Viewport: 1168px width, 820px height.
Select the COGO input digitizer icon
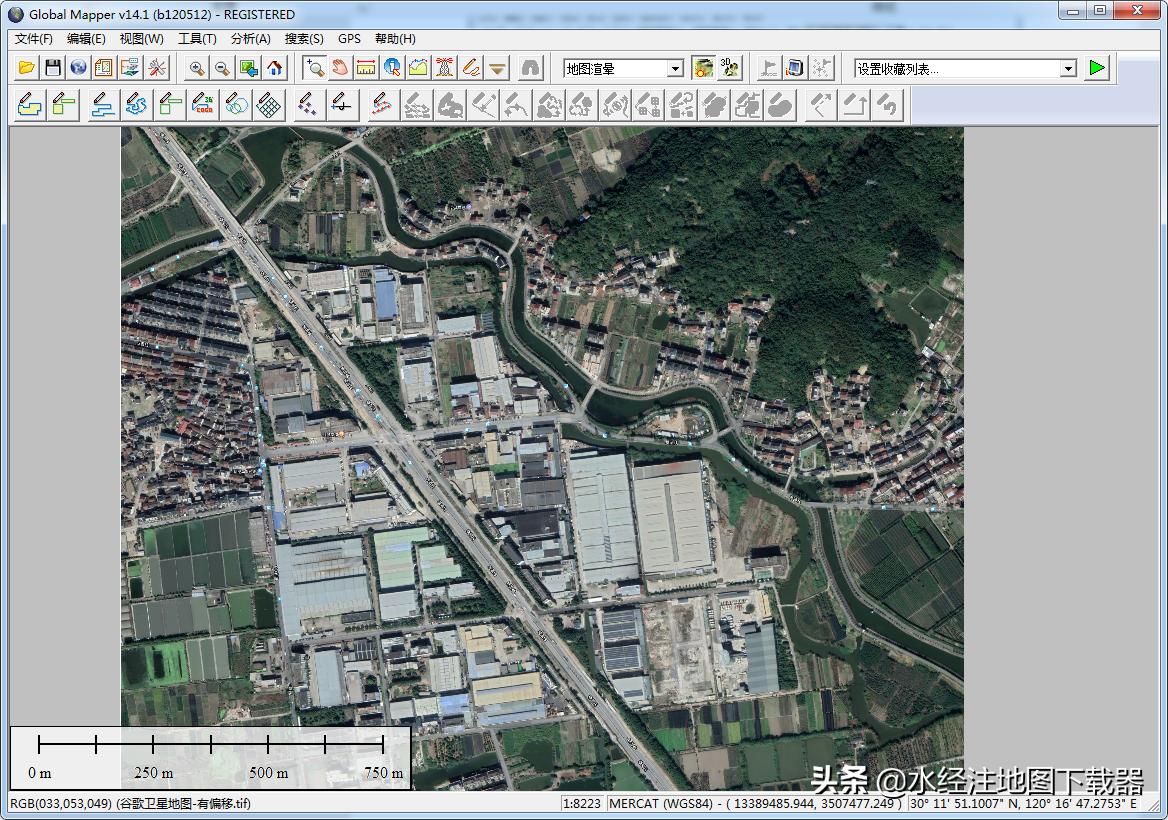tap(203, 105)
